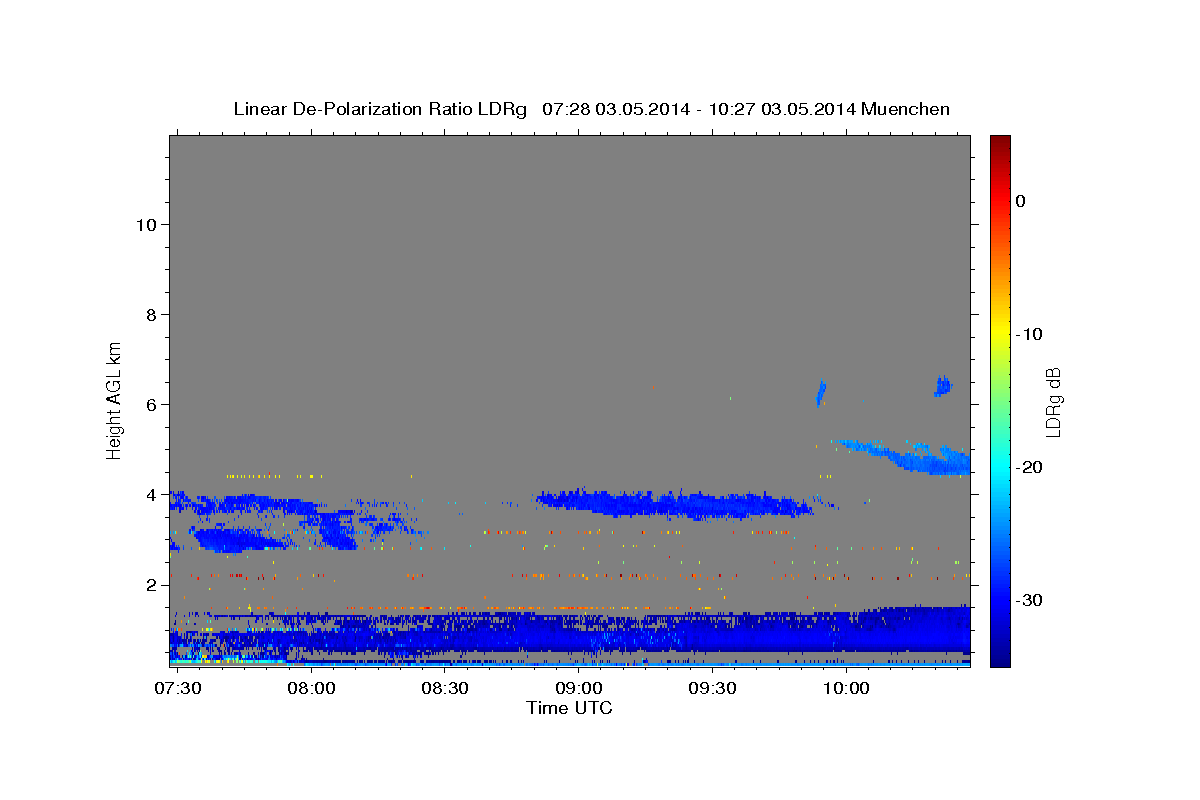Click the 'Time UTC' x-axis label

[569, 708]
